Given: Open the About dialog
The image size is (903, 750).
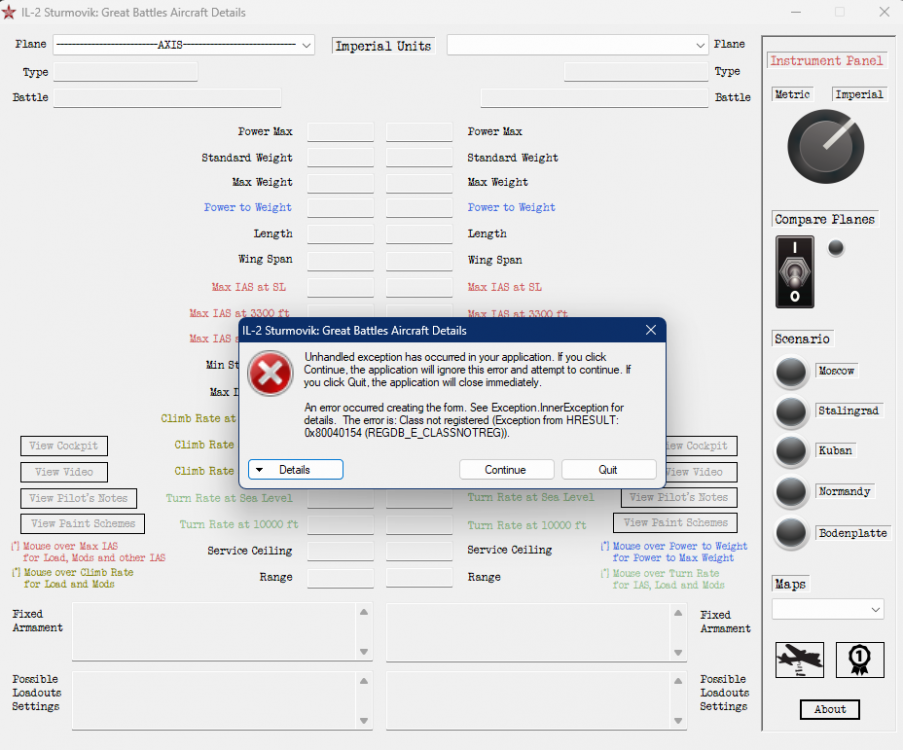Looking at the screenshot, I should coord(829,710).
